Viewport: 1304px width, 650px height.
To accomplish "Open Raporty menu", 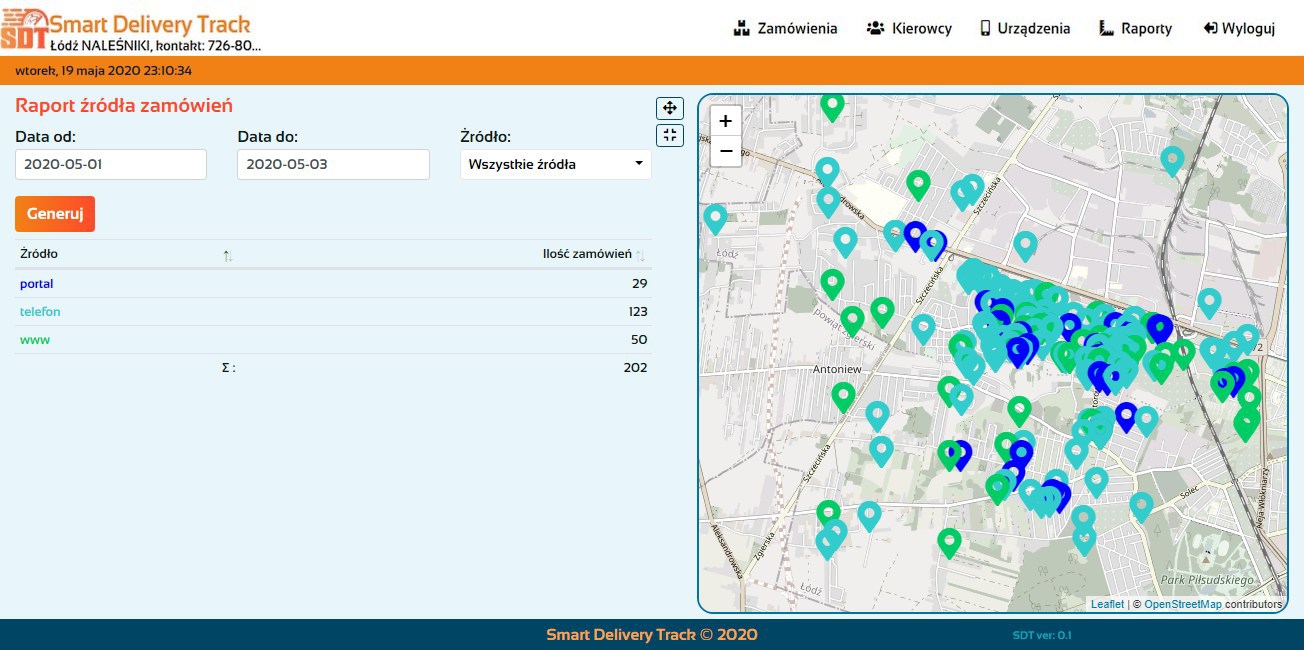I will tap(1135, 28).
